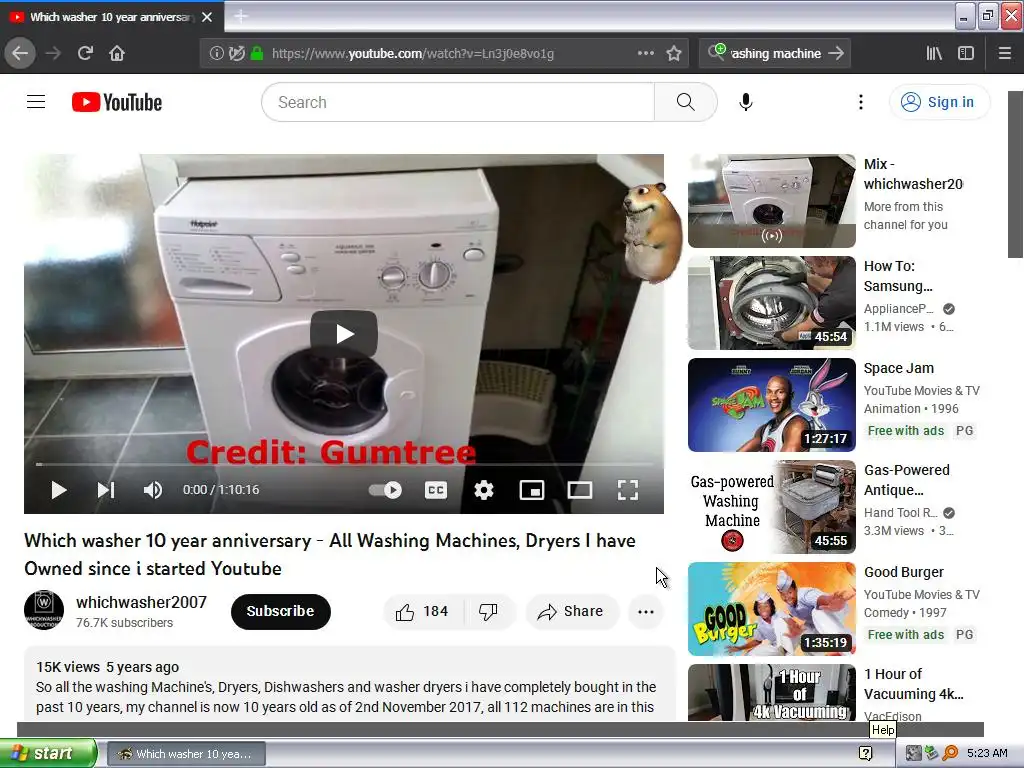This screenshot has width=1024, height=768.
Task: Reload the current page
Action: [x=85, y=53]
